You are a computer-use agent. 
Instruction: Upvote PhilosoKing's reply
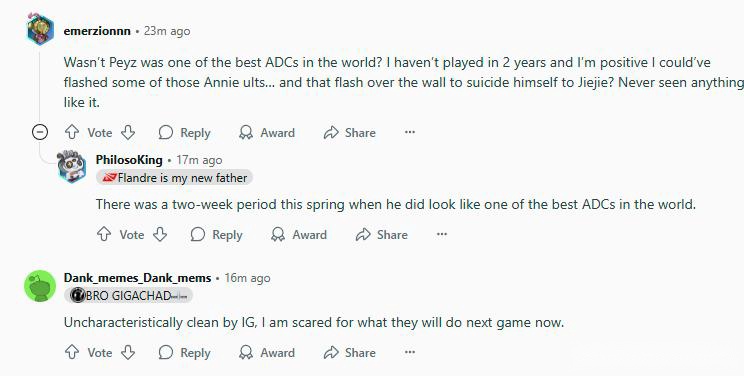[104, 234]
